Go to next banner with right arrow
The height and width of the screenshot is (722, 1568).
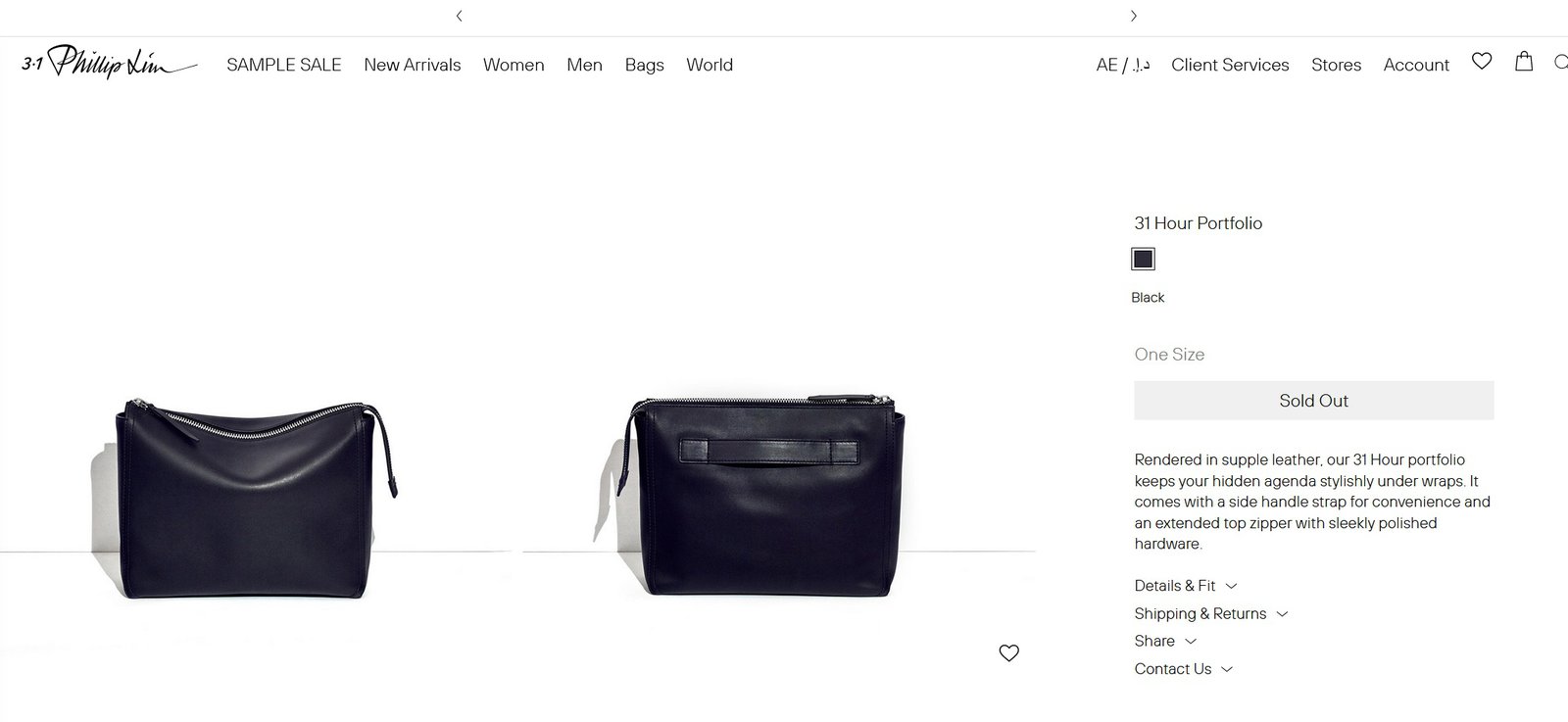(1133, 16)
